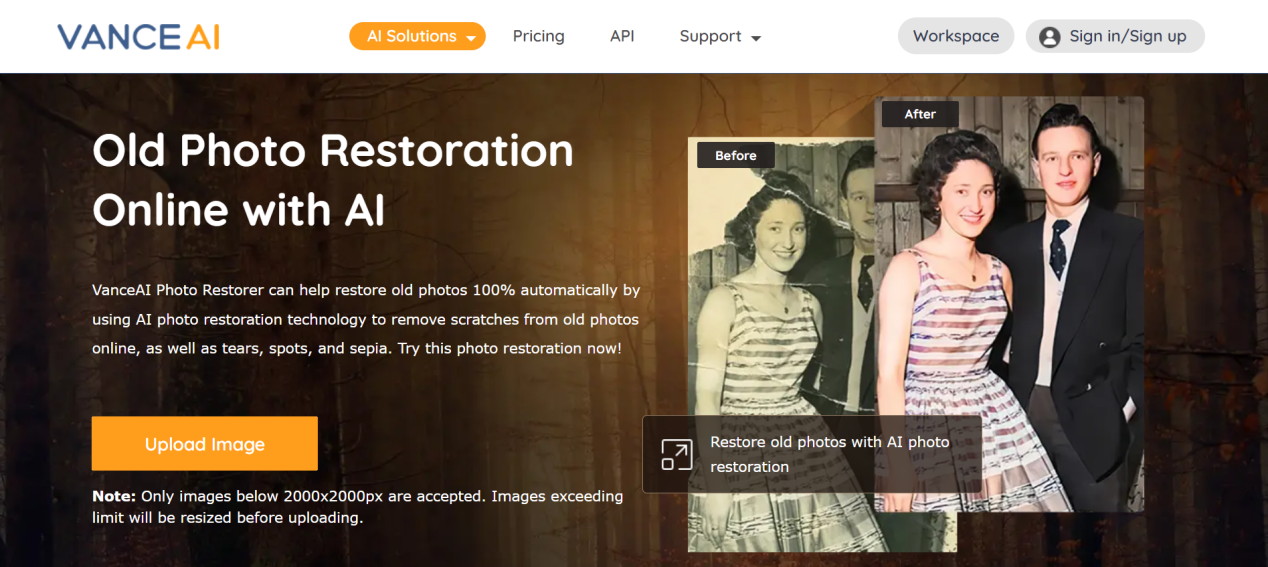Screen dimensions: 1268x567
Task: Open the API menu item
Action: coord(622,36)
